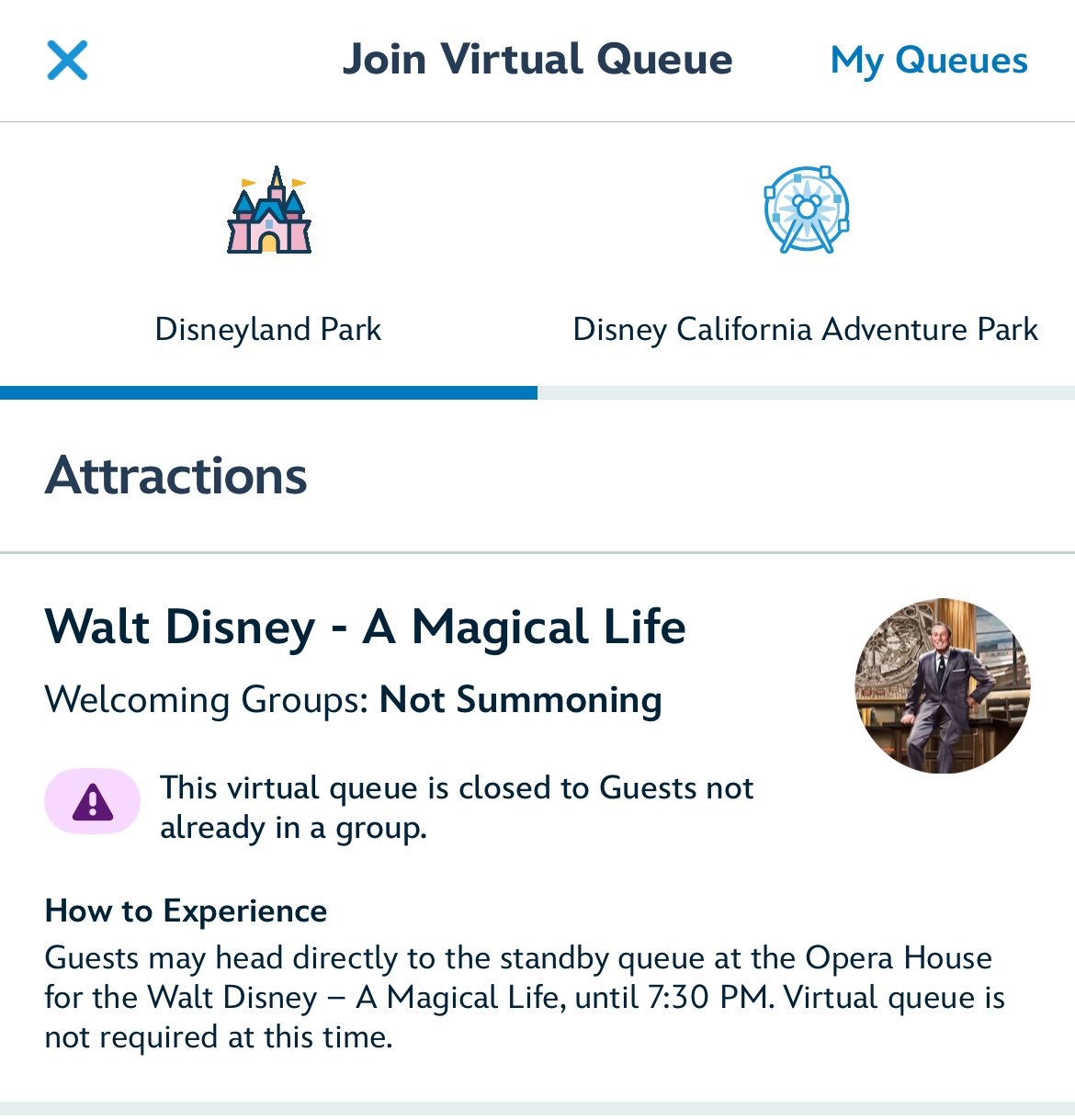Tap the Mickey Ferris wheel icon
The width and height of the screenshot is (1075, 1120).
click(806, 209)
